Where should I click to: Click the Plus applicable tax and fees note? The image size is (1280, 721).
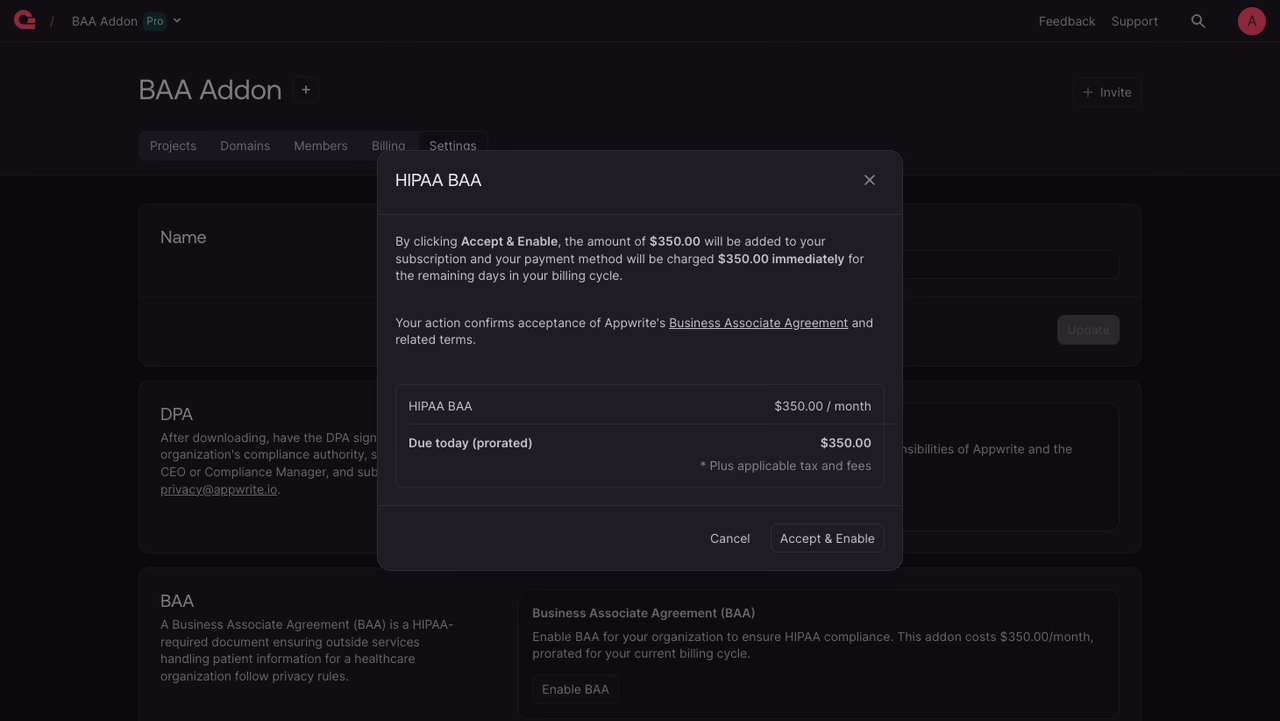pyautogui.click(x=785, y=466)
